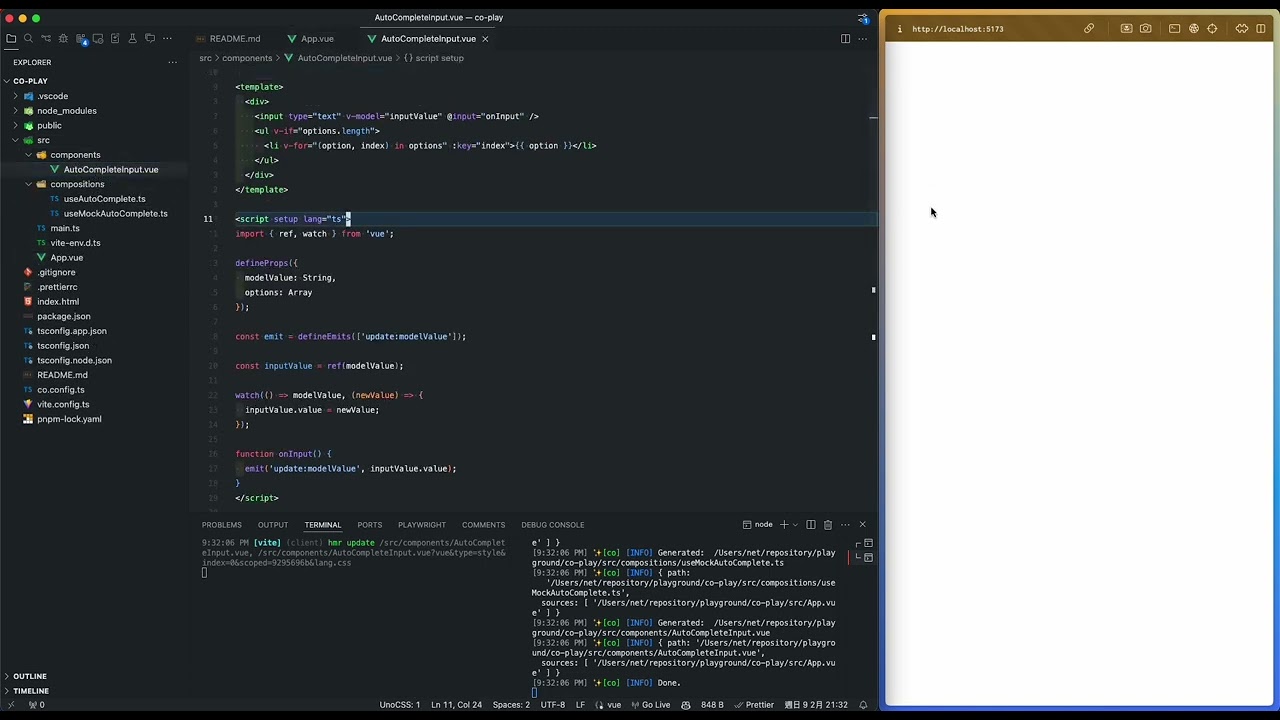This screenshot has height=720, width=1280.
Task: Click the crosshair inspect icon in preview
Action: click(x=1212, y=29)
